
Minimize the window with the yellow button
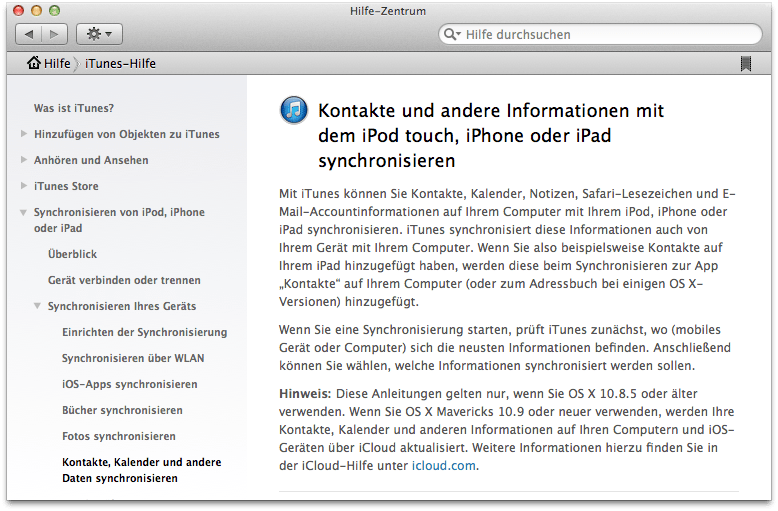pyautogui.click(x=36, y=10)
